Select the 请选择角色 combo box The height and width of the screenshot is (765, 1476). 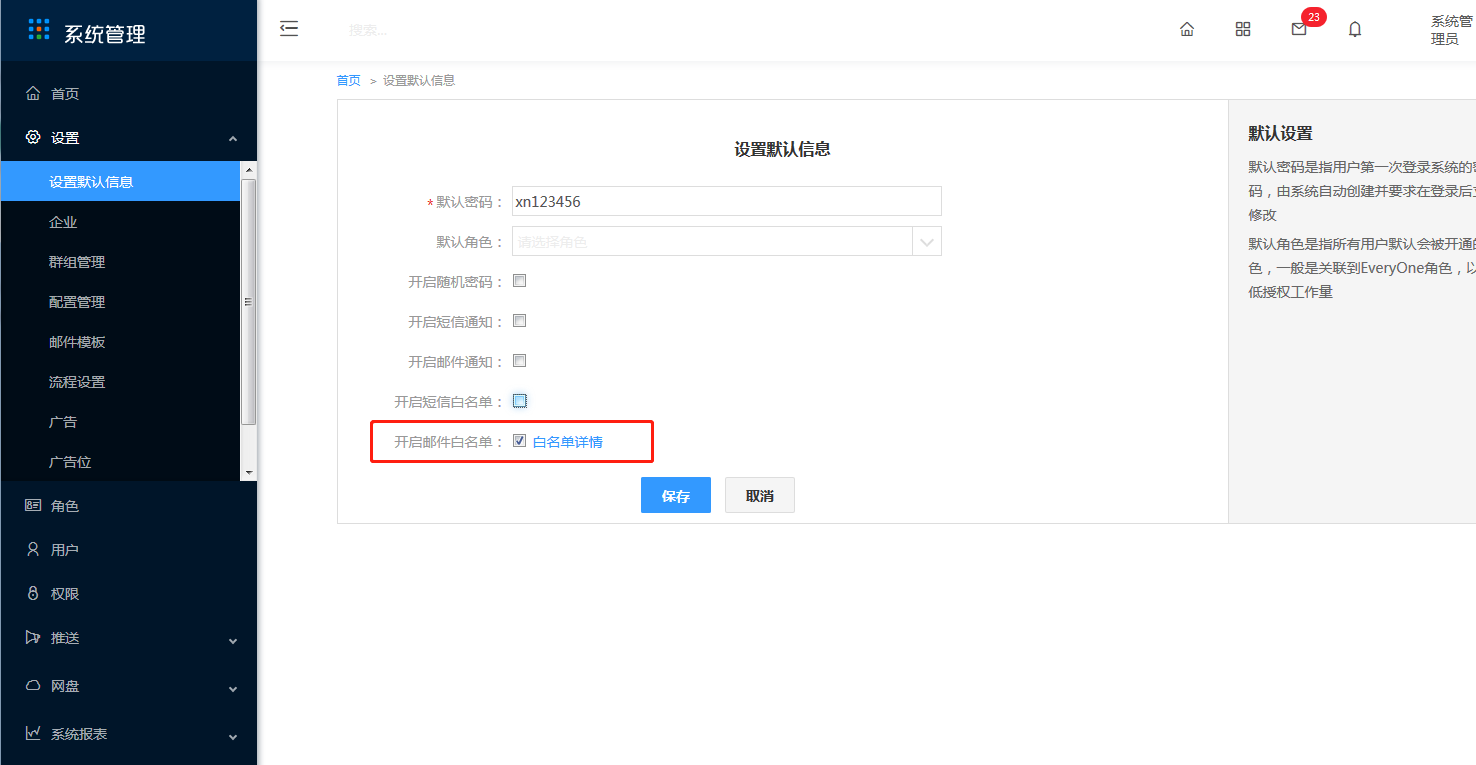point(727,241)
